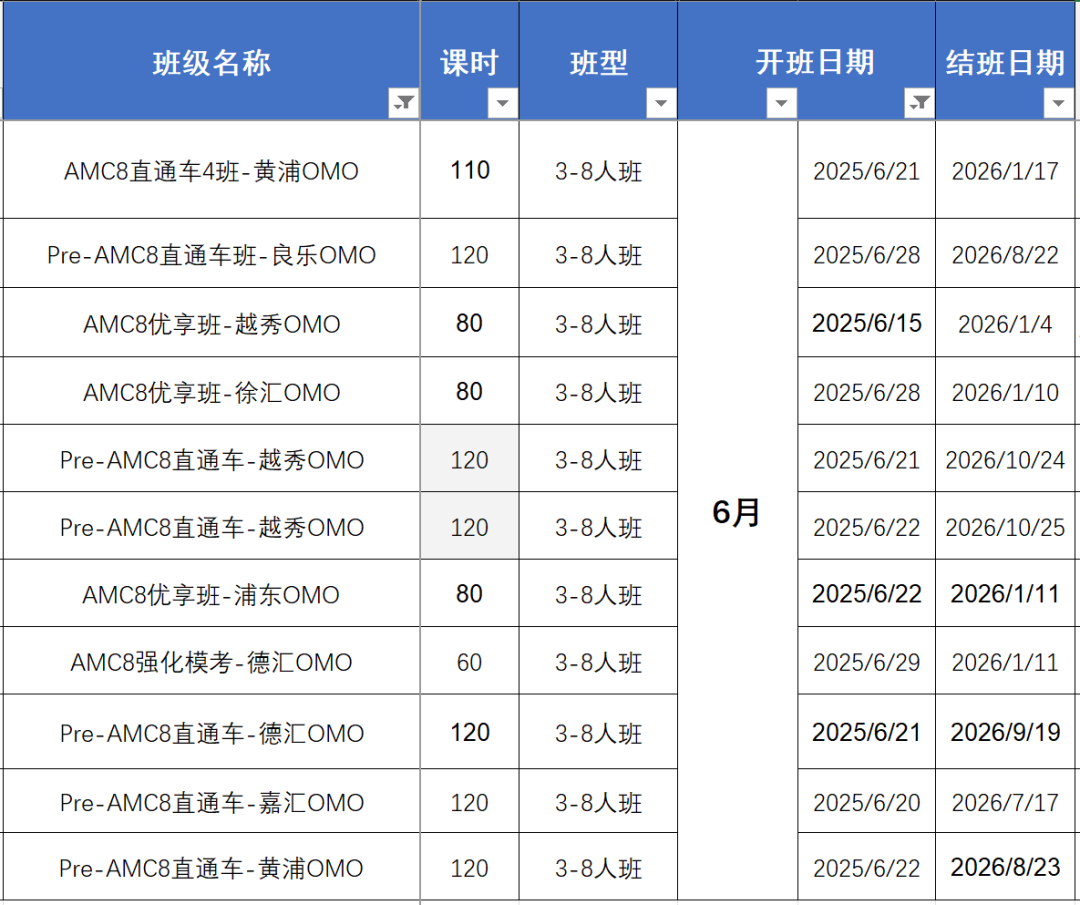
Task: Select cell Pre-AMC8直通车-德汇OMO
Action: 211,732
